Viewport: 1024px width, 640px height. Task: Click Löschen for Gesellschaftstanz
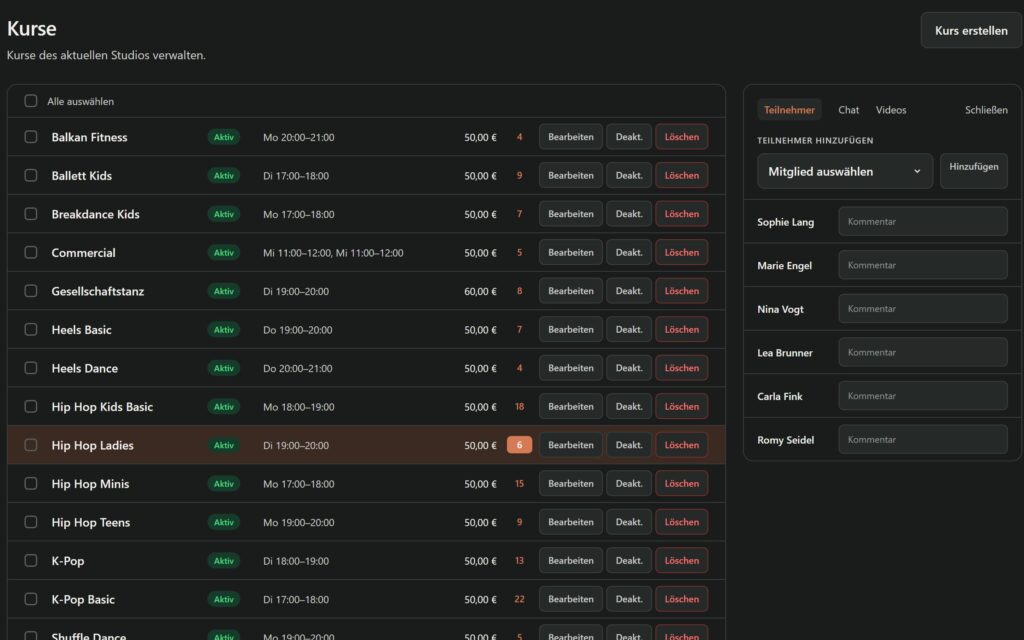click(682, 291)
